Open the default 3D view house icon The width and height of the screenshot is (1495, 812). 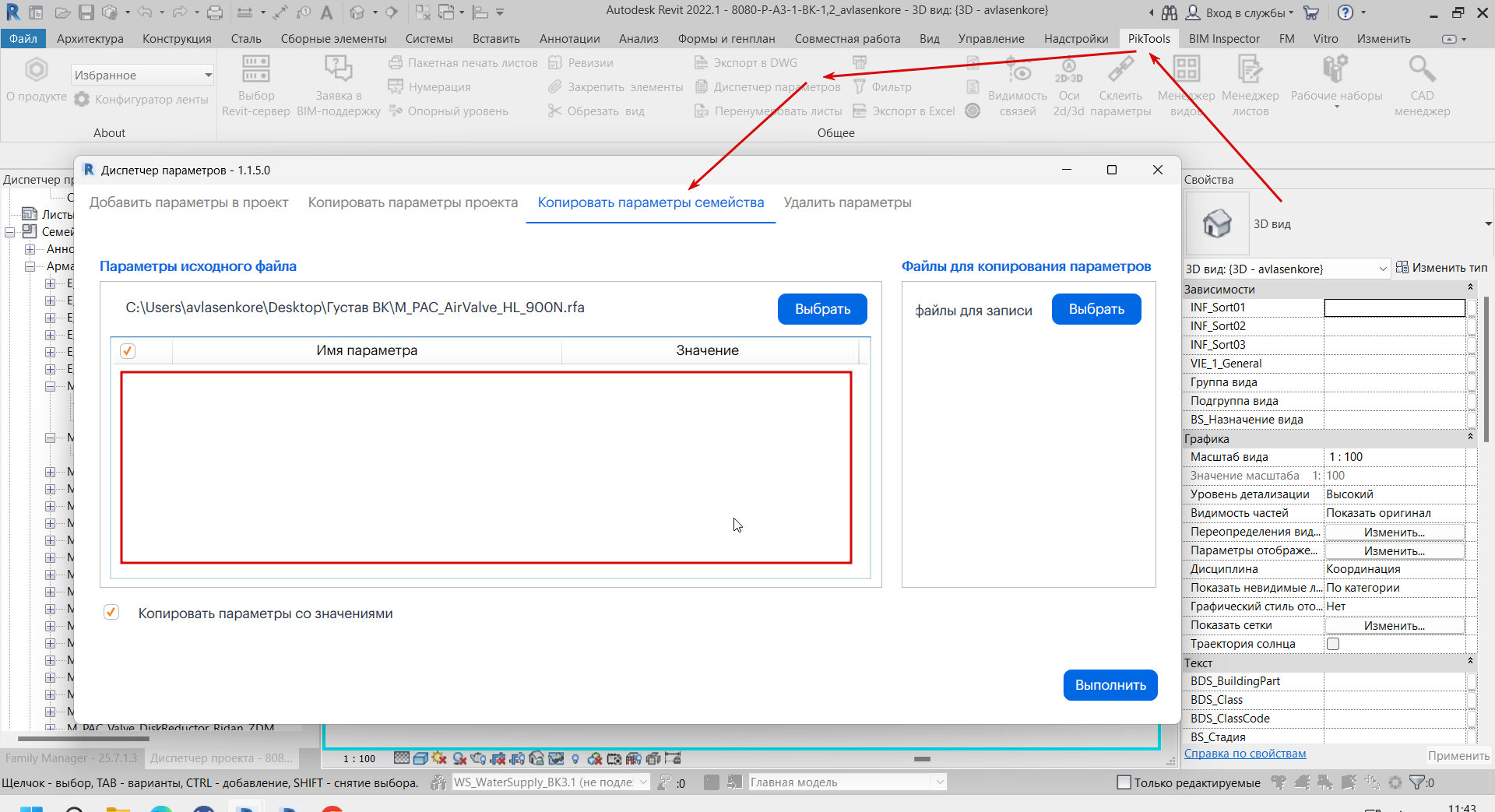(357, 12)
